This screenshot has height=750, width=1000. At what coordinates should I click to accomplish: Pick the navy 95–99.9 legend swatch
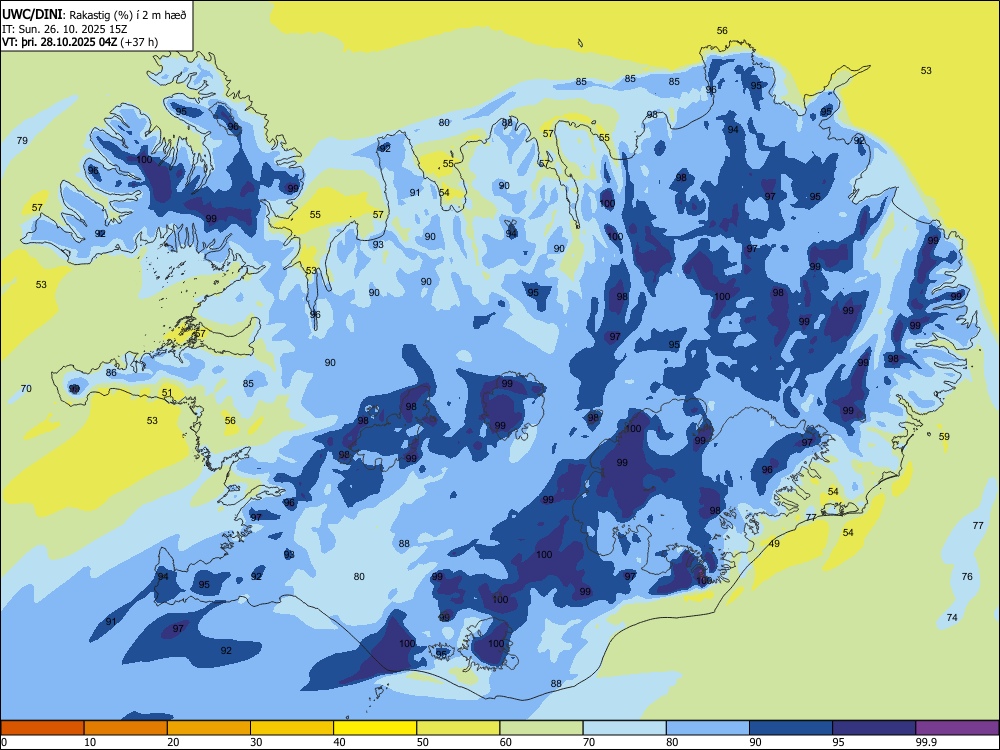coord(874,728)
